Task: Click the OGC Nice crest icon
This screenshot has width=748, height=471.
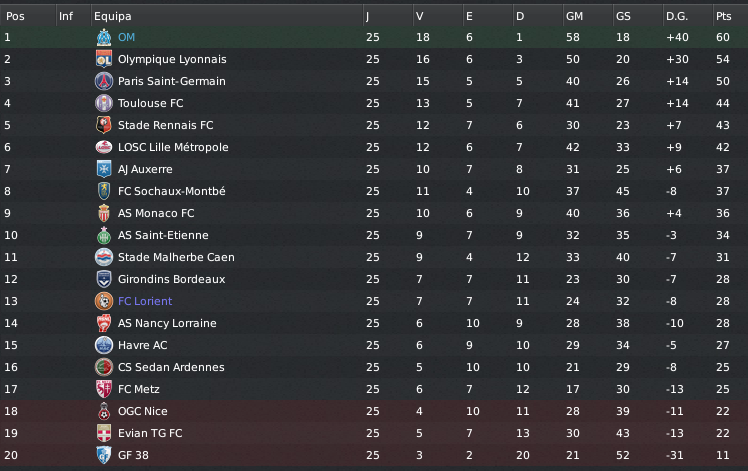Action: [x=102, y=411]
